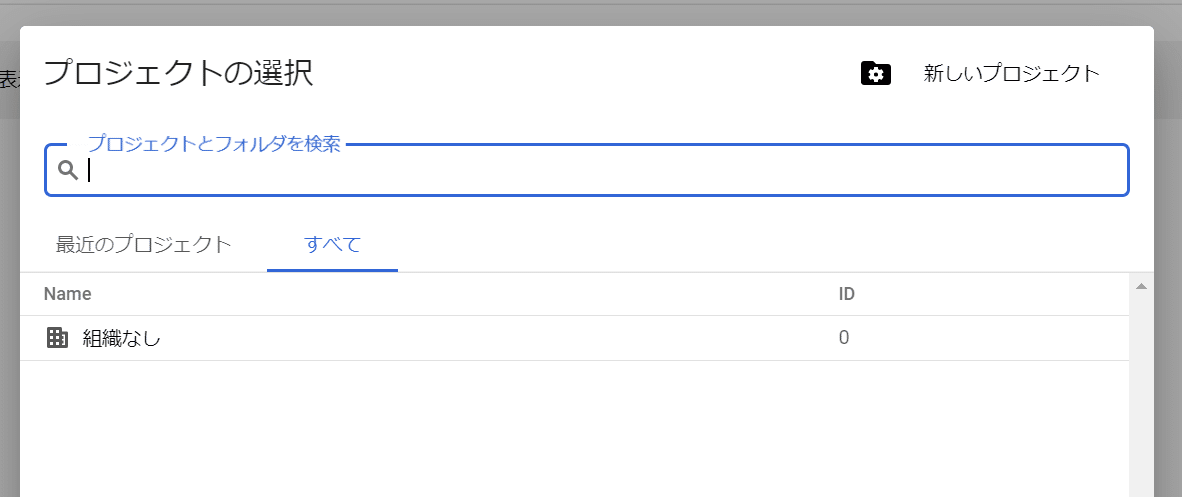Switch to the 最近のプロジェクト tab
The height and width of the screenshot is (497, 1182).
pos(144,244)
